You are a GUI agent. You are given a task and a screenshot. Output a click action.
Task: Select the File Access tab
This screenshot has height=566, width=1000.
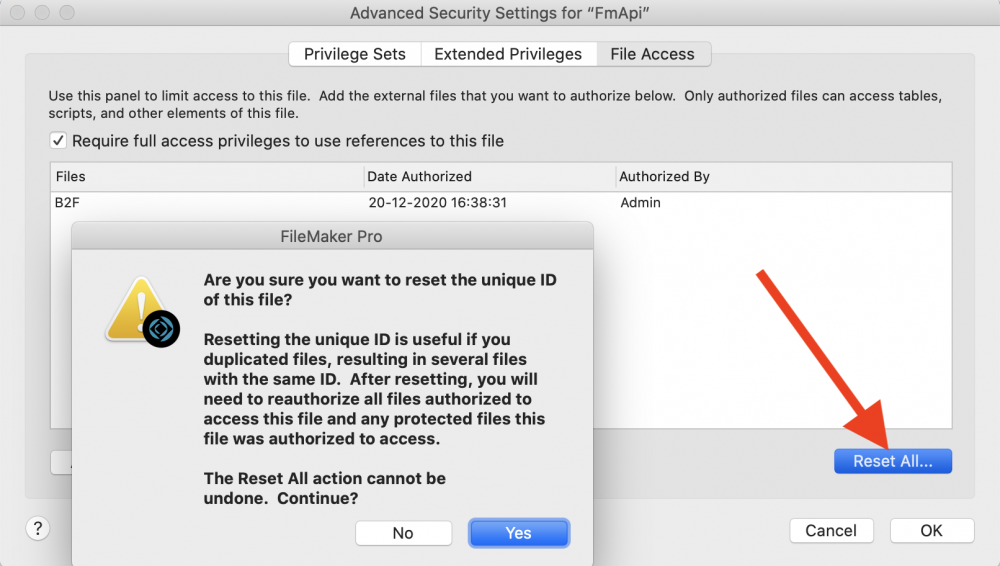coord(652,54)
